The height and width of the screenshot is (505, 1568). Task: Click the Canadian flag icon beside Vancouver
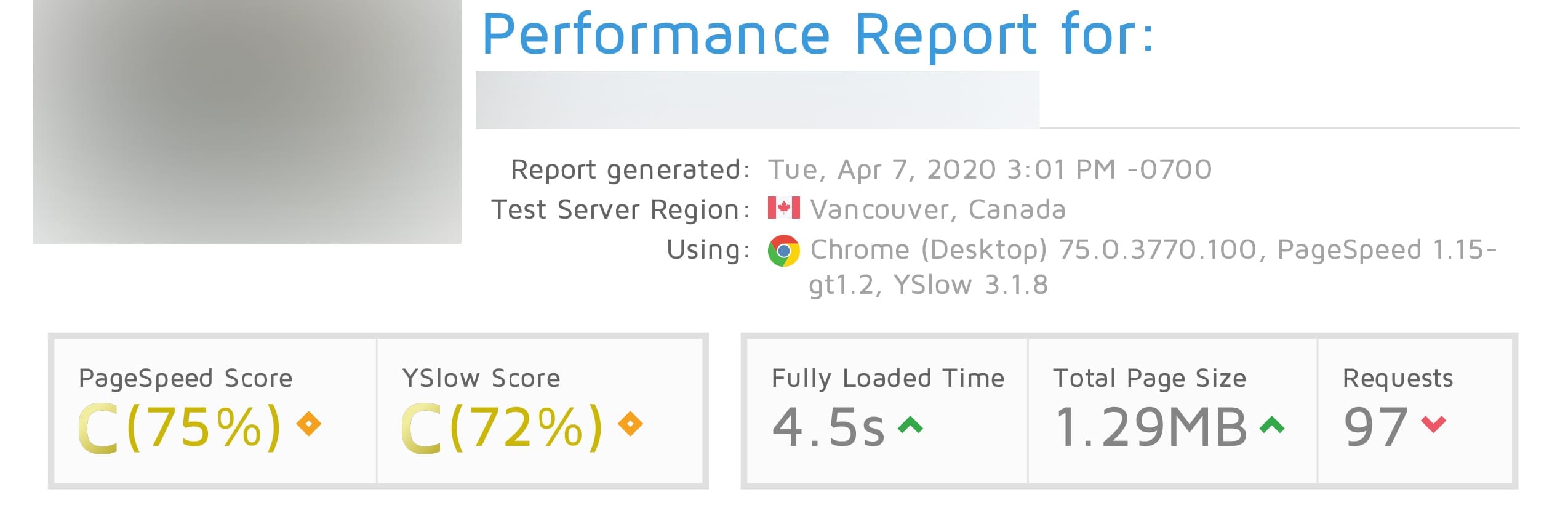point(785,209)
